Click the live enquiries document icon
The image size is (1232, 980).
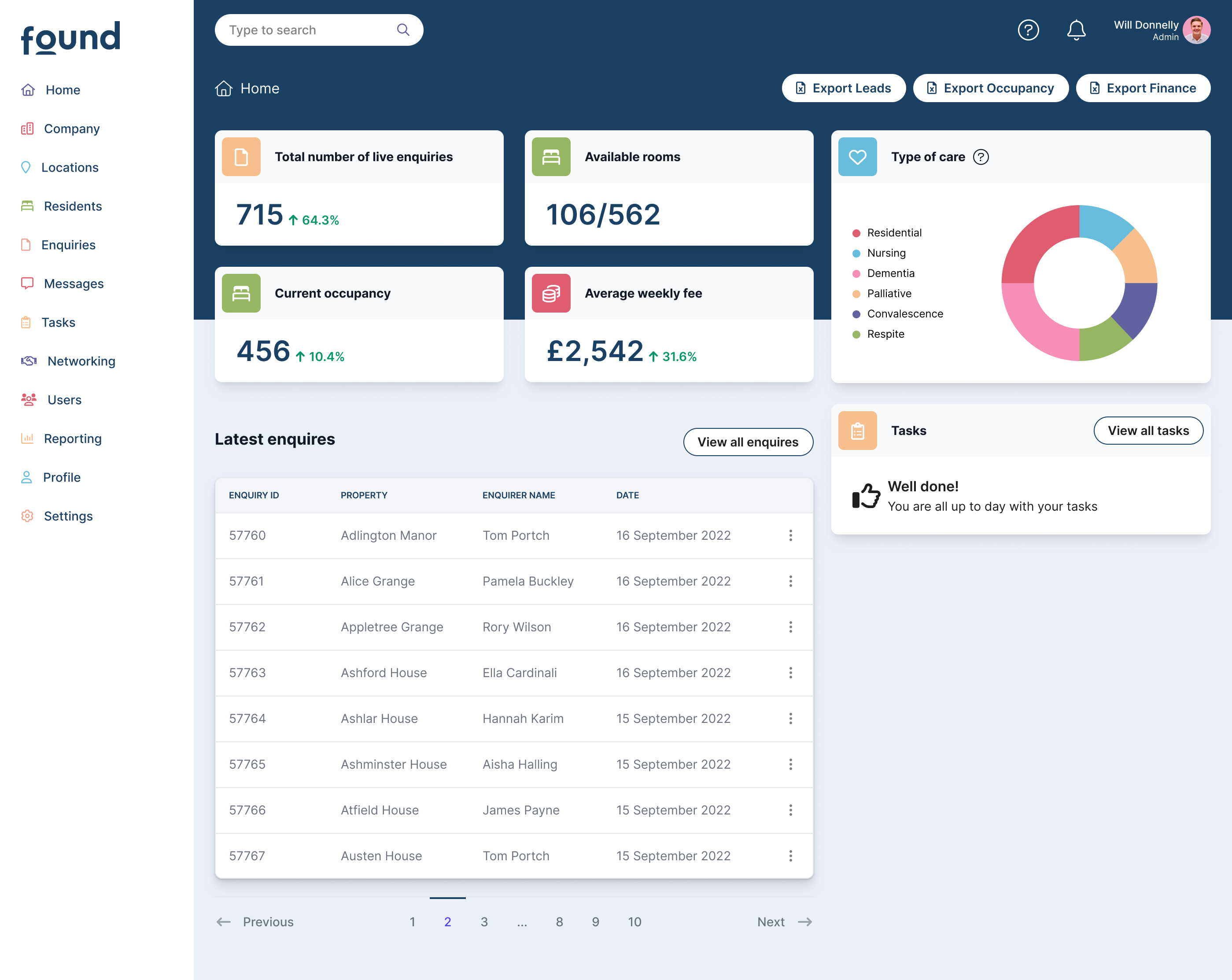[x=241, y=157]
